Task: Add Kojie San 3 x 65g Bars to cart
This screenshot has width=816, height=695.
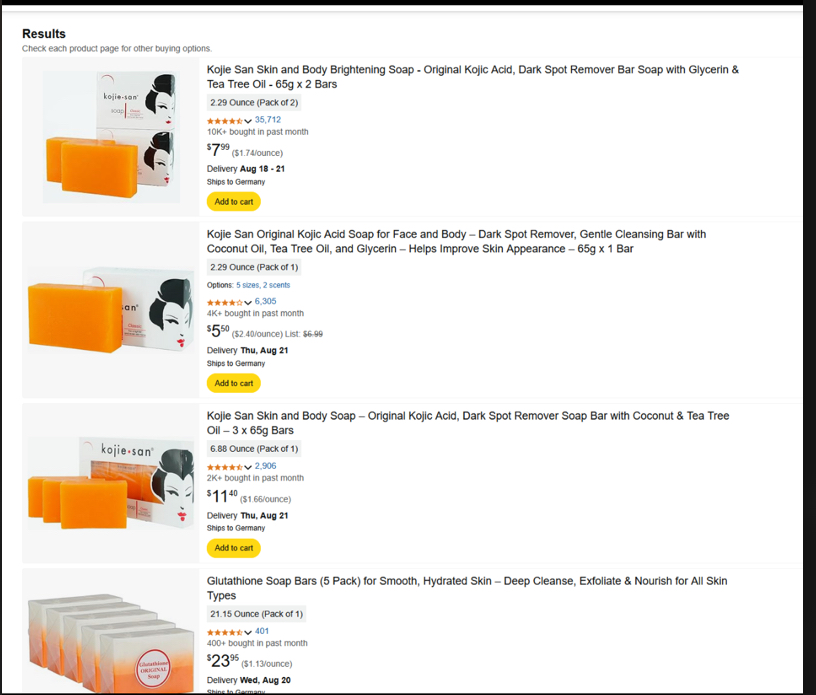Action: [234, 548]
